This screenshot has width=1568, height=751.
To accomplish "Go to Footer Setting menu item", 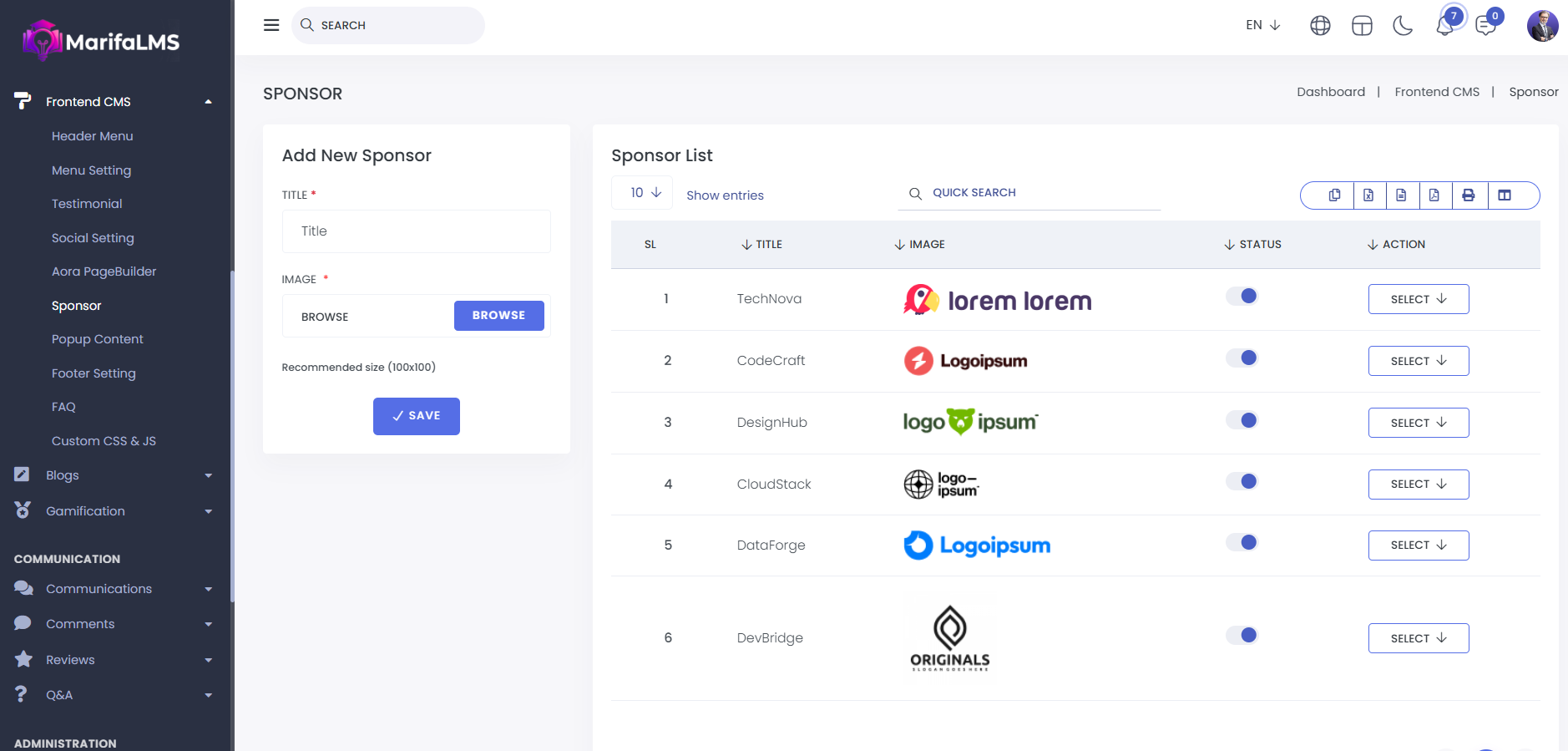I will (x=94, y=373).
